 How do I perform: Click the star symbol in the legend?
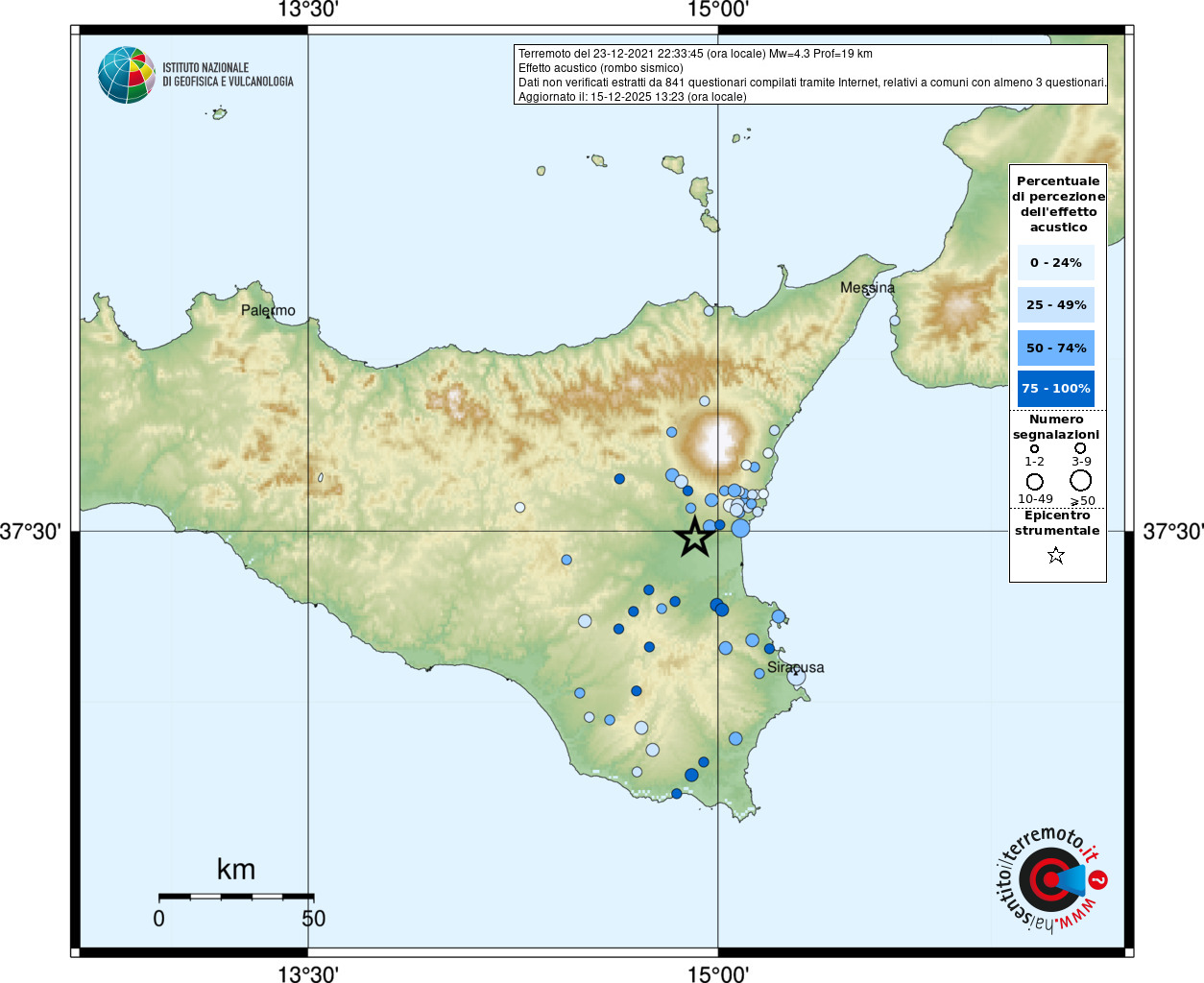[x=1056, y=555]
